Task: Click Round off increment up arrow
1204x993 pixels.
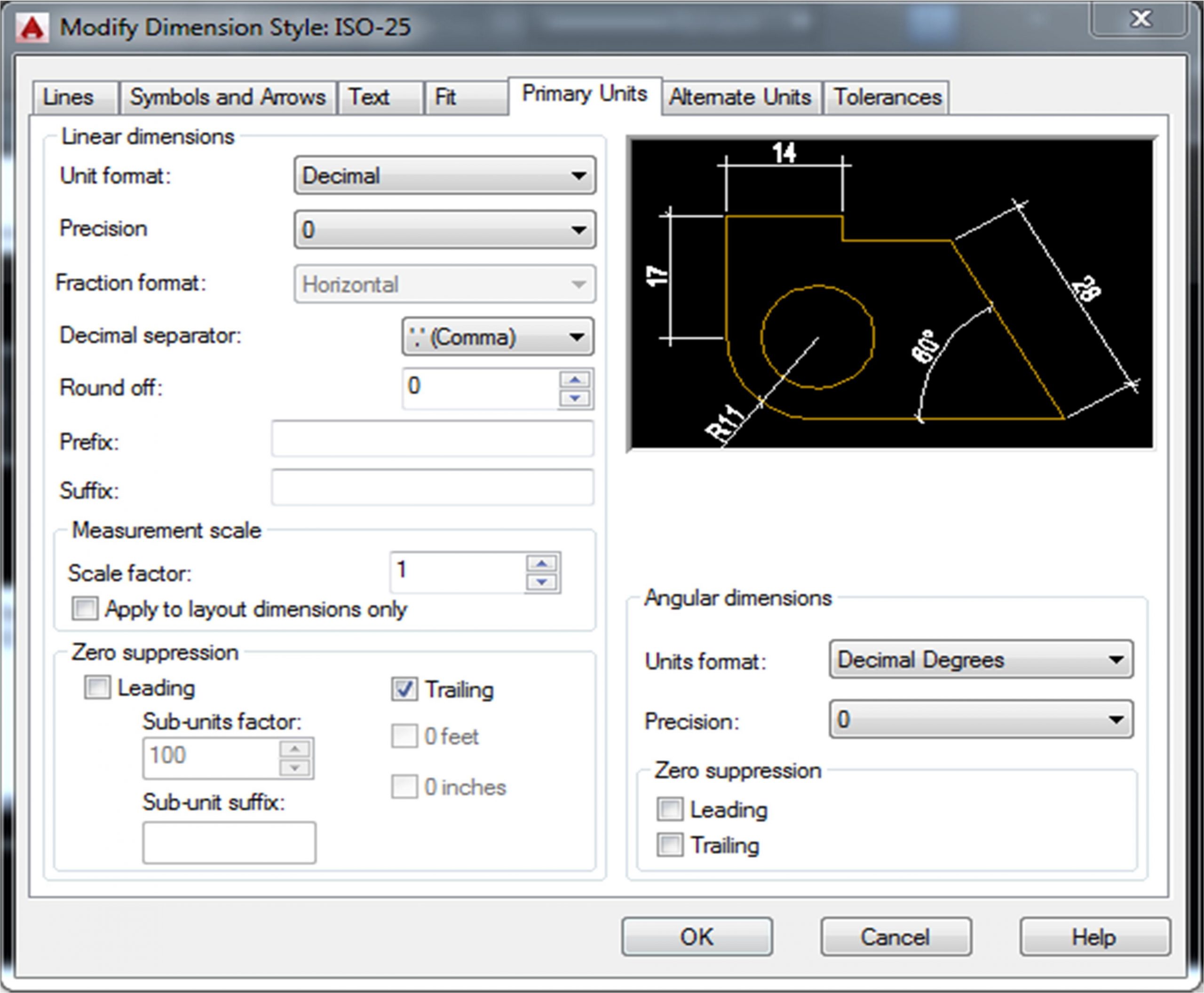Action: click(575, 379)
